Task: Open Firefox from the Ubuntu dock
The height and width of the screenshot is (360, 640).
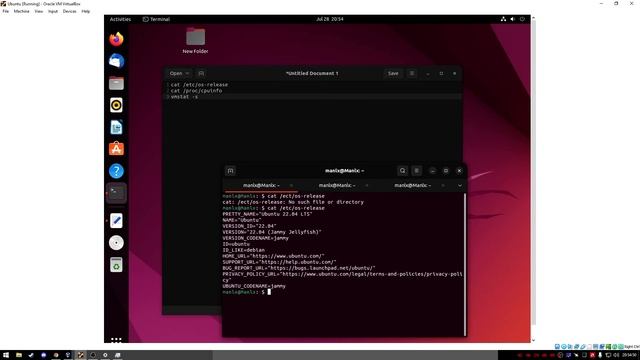Action: [116, 39]
